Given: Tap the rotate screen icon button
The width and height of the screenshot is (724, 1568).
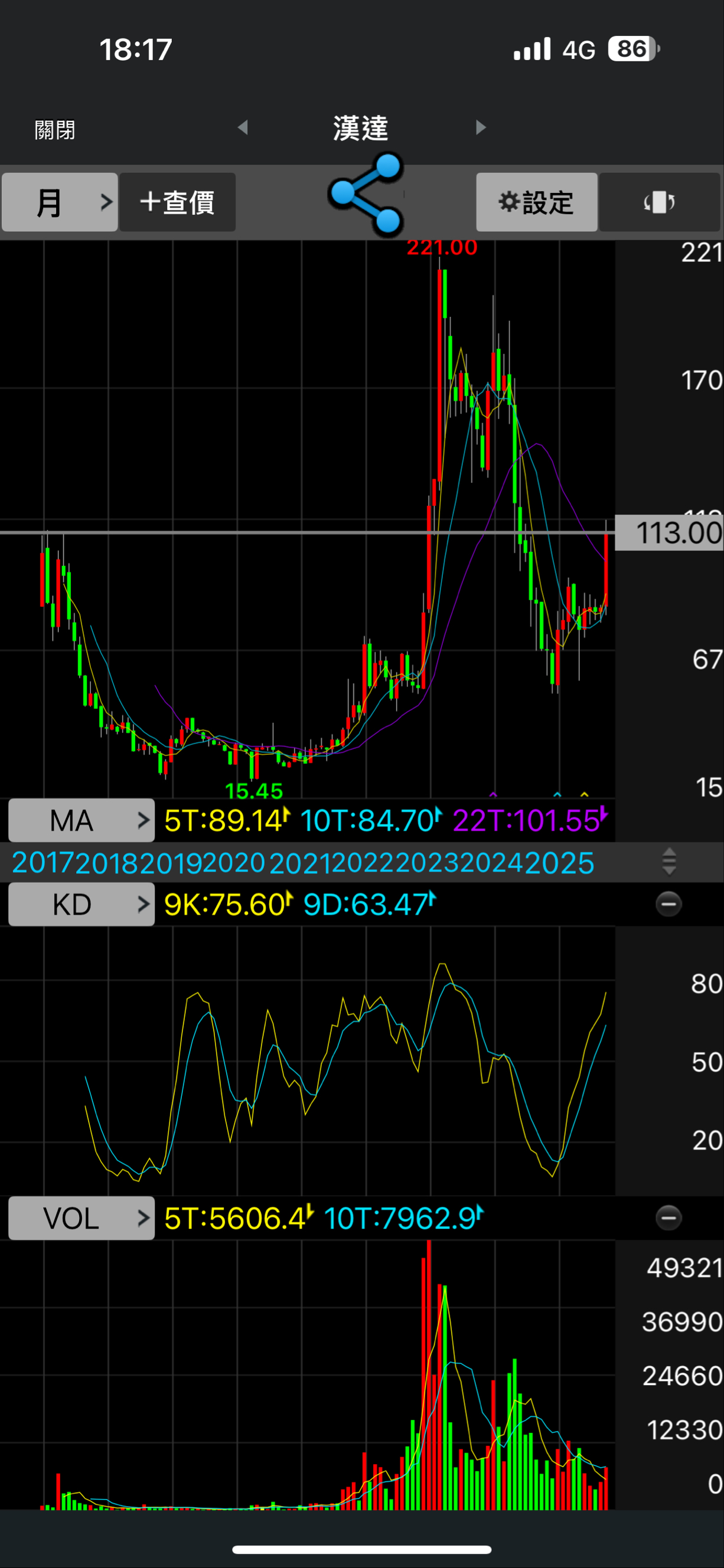Looking at the screenshot, I should click(660, 202).
